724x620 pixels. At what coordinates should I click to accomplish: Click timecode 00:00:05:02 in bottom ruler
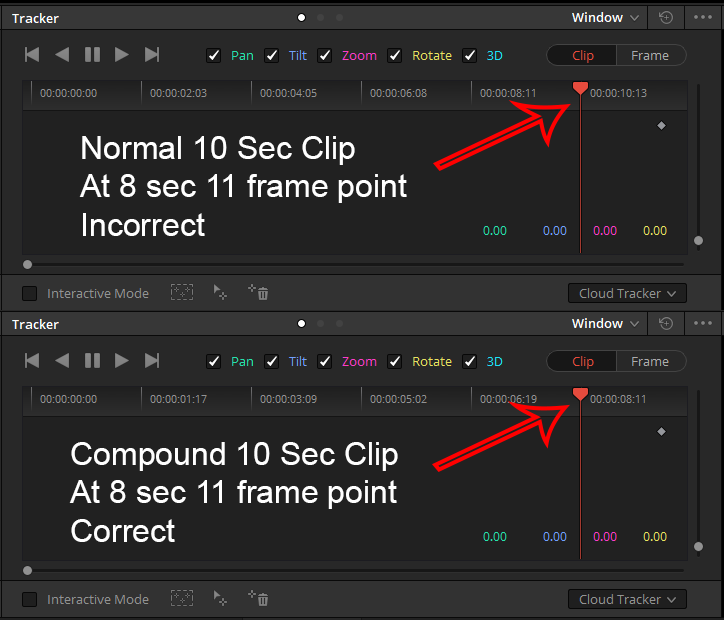tap(398, 399)
